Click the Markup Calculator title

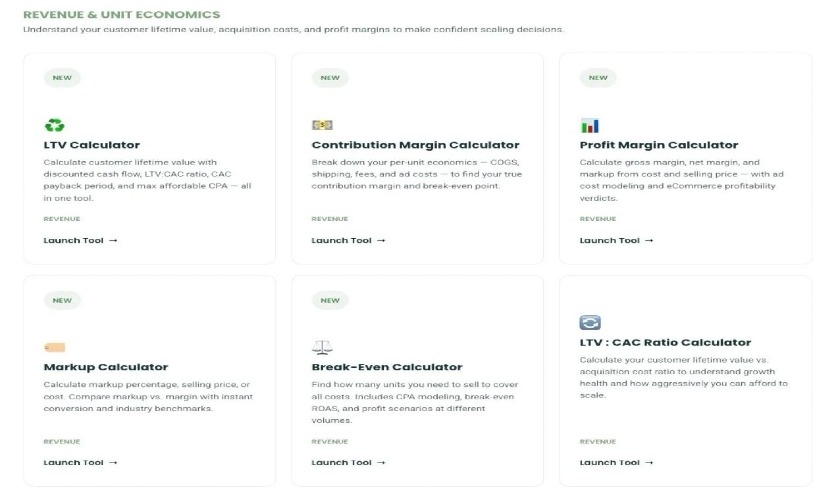[x=106, y=367]
